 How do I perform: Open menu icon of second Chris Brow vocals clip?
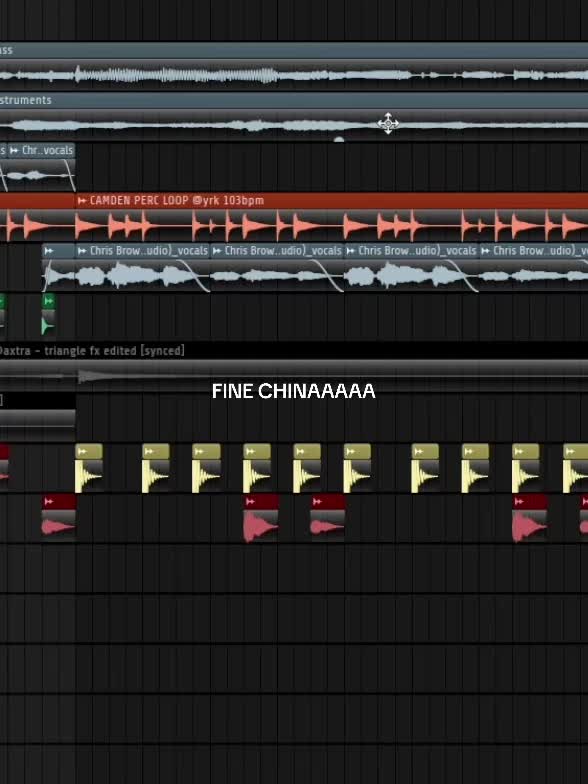[217, 251]
